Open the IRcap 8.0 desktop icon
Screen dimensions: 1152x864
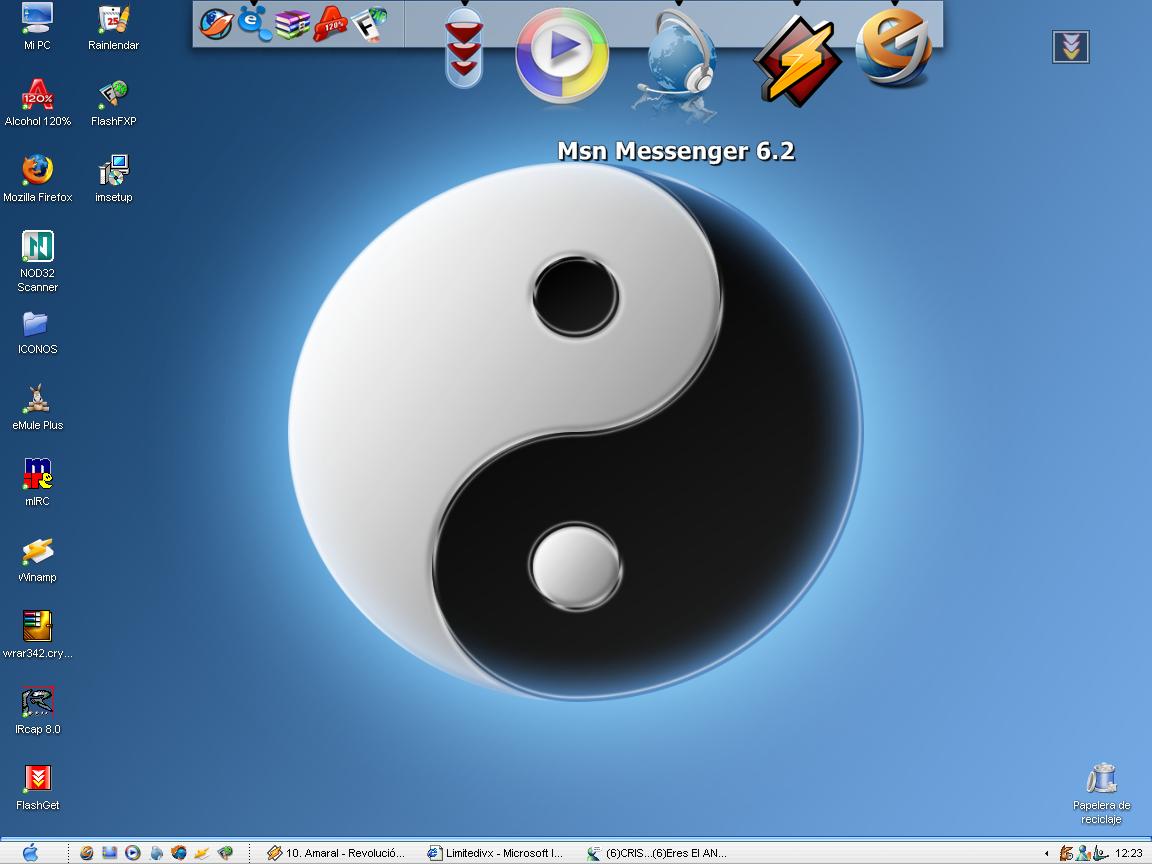[37, 711]
